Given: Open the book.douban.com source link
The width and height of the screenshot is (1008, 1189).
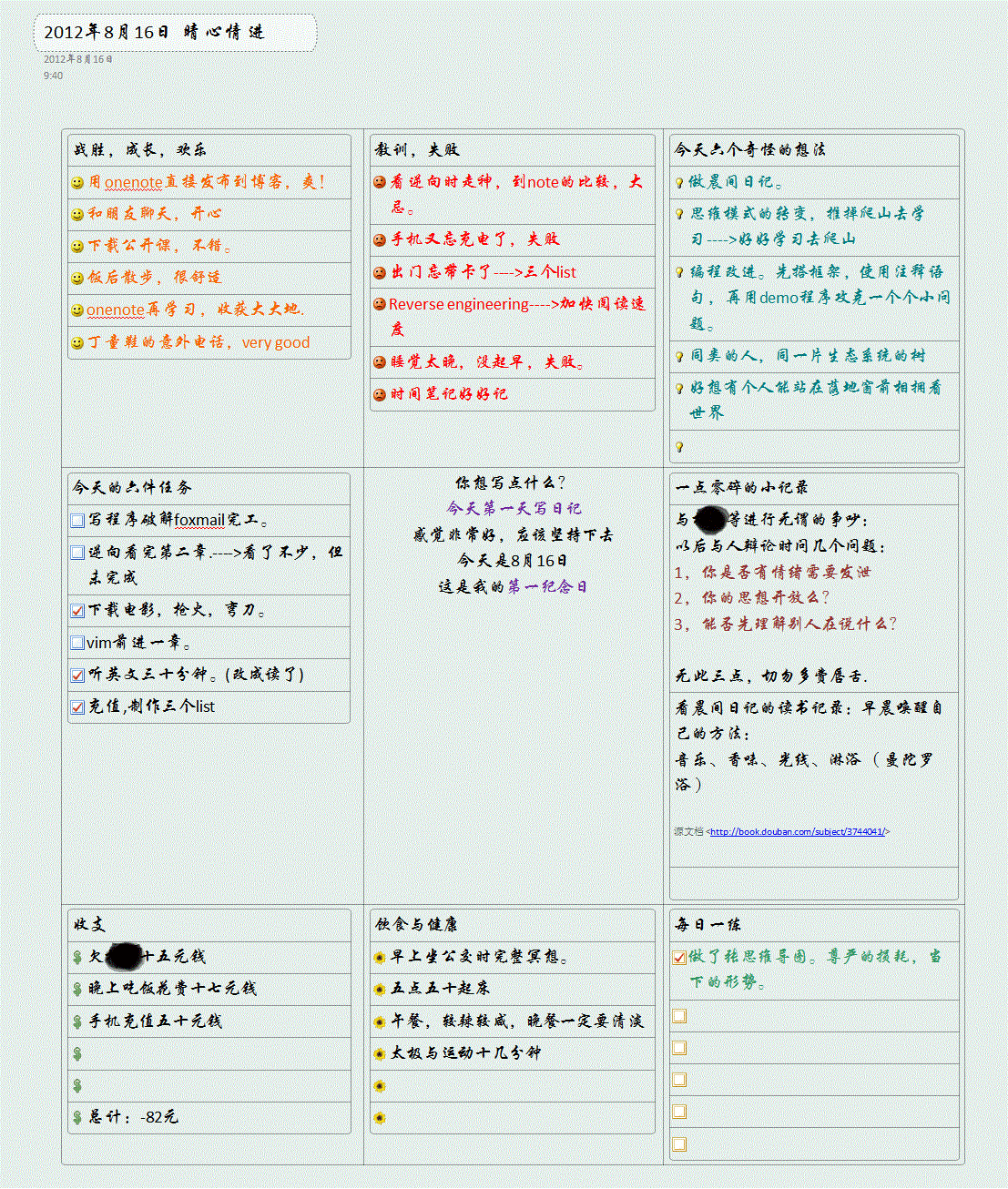Looking at the screenshot, I should point(797,832).
